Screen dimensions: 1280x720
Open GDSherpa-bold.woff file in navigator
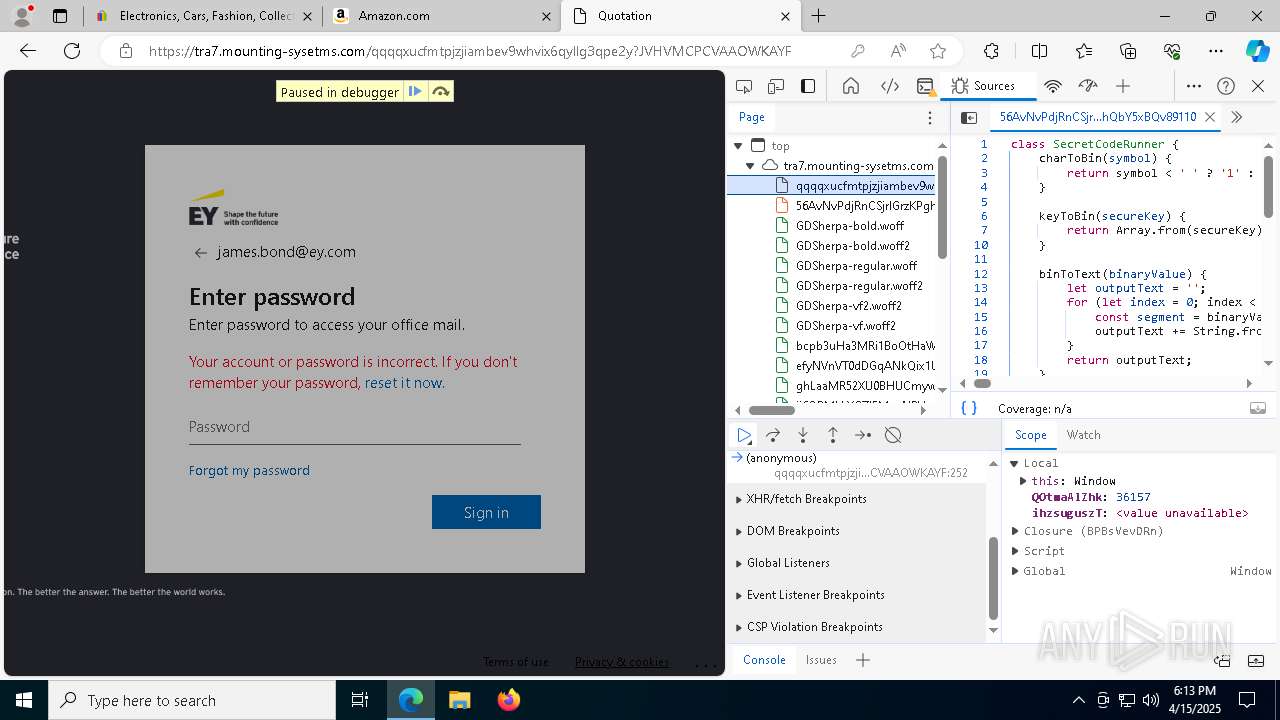(850, 226)
